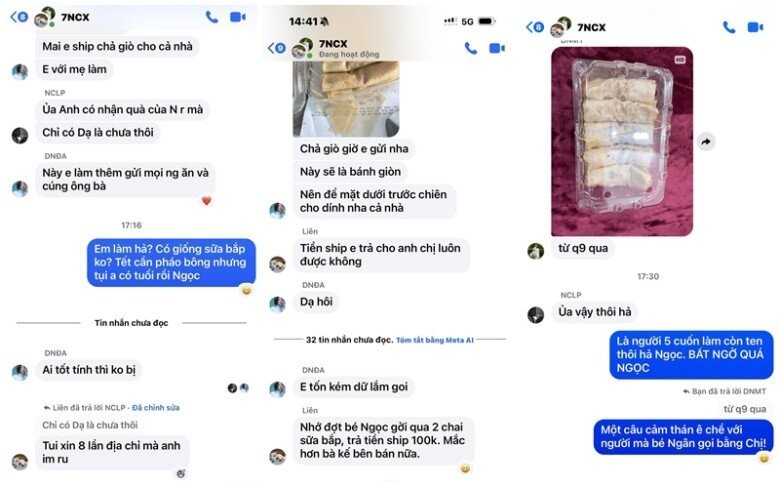Screen dimensions: 780x488
Task: Go back from the right 7NCX chat
Action: [535, 27]
